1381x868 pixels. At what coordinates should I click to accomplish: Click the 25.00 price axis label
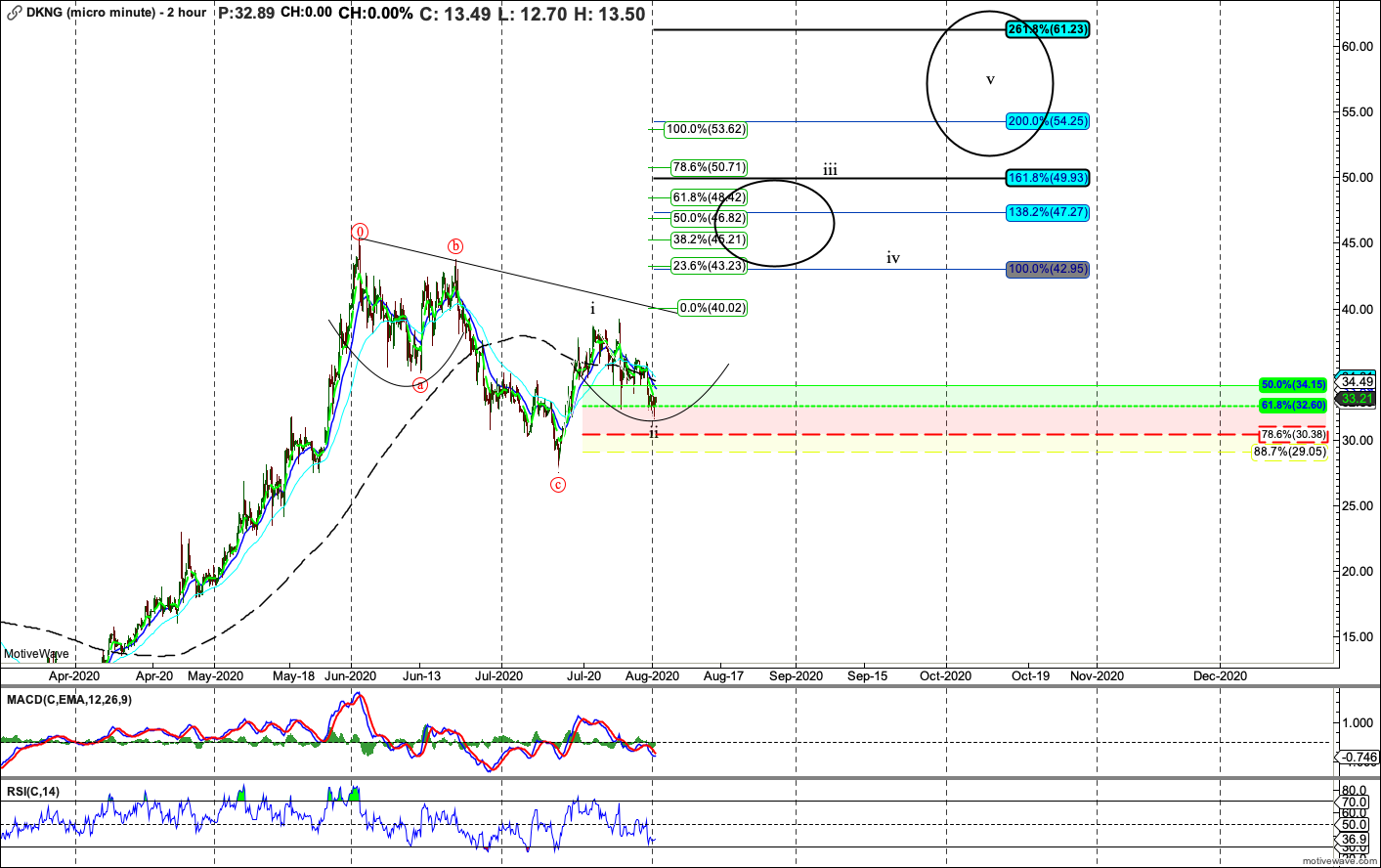(x=1357, y=505)
